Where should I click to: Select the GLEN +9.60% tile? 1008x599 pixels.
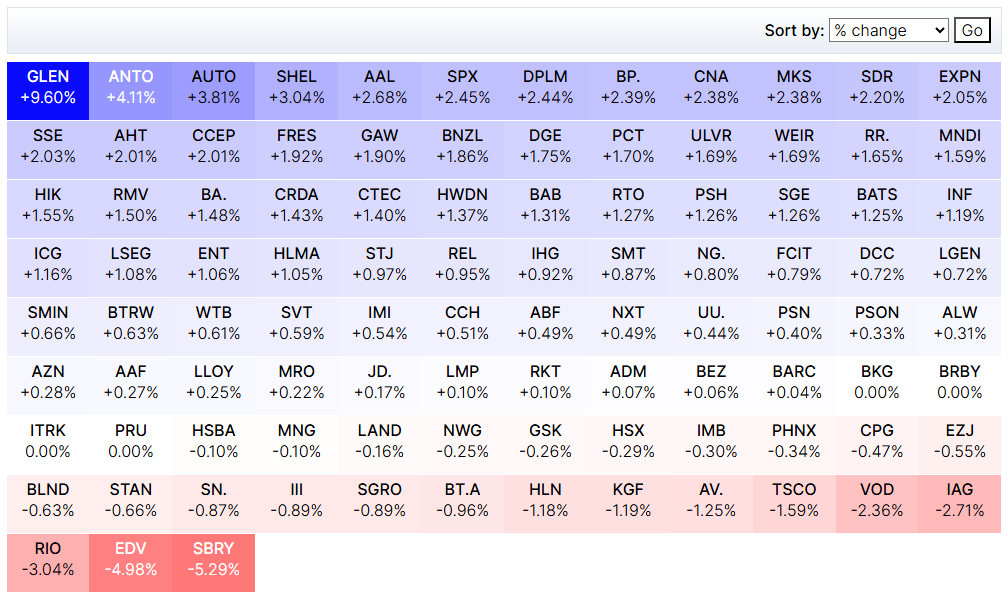coord(48,88)
